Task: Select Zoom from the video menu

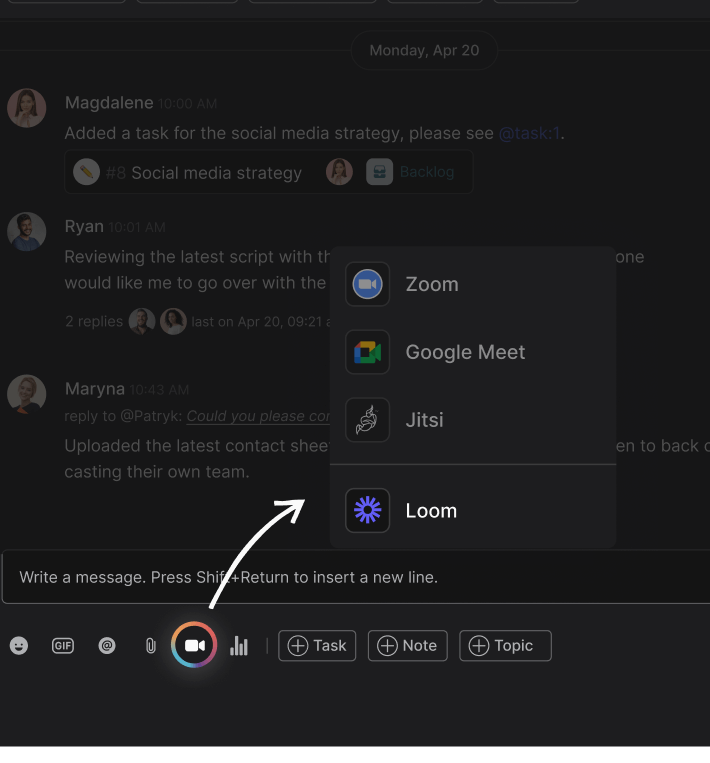Action: point(473,284)
